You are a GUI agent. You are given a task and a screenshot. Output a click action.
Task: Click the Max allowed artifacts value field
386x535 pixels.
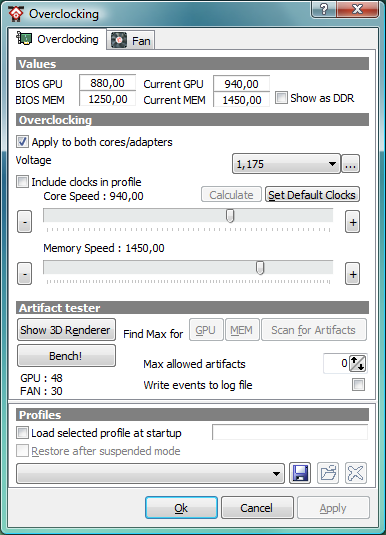tap(336, 363)
